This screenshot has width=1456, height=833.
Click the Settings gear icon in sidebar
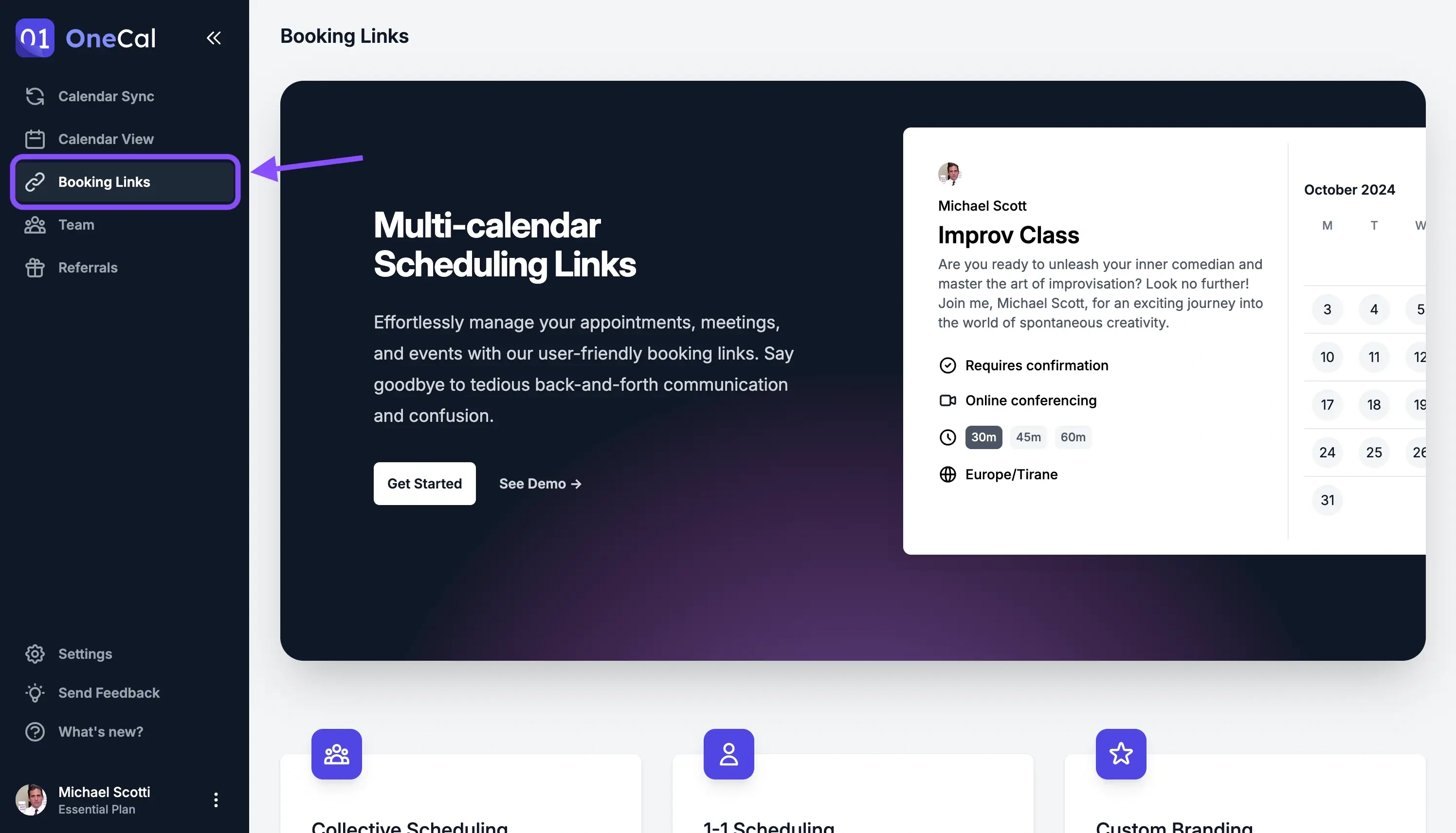(35, 654)
